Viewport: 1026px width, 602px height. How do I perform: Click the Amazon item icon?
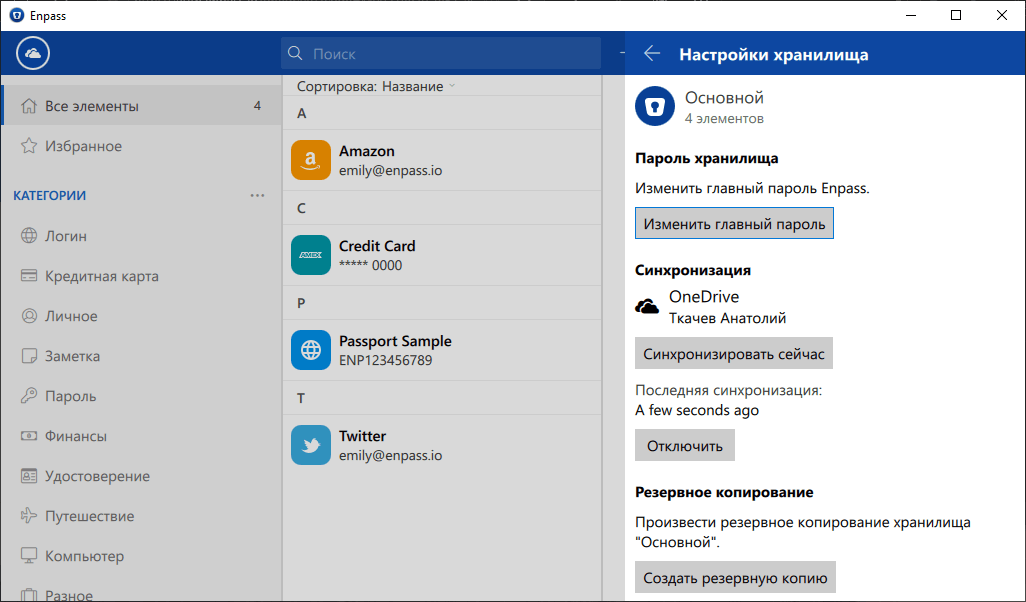tap(311, 160)
